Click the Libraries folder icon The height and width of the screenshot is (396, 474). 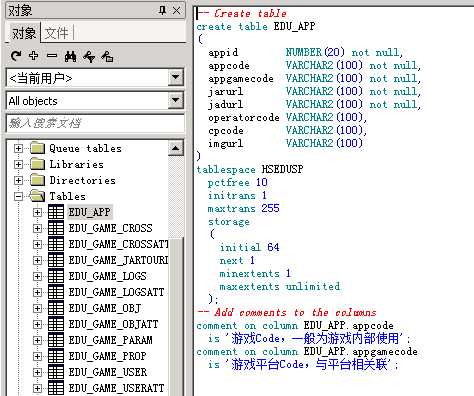[37, 164]
